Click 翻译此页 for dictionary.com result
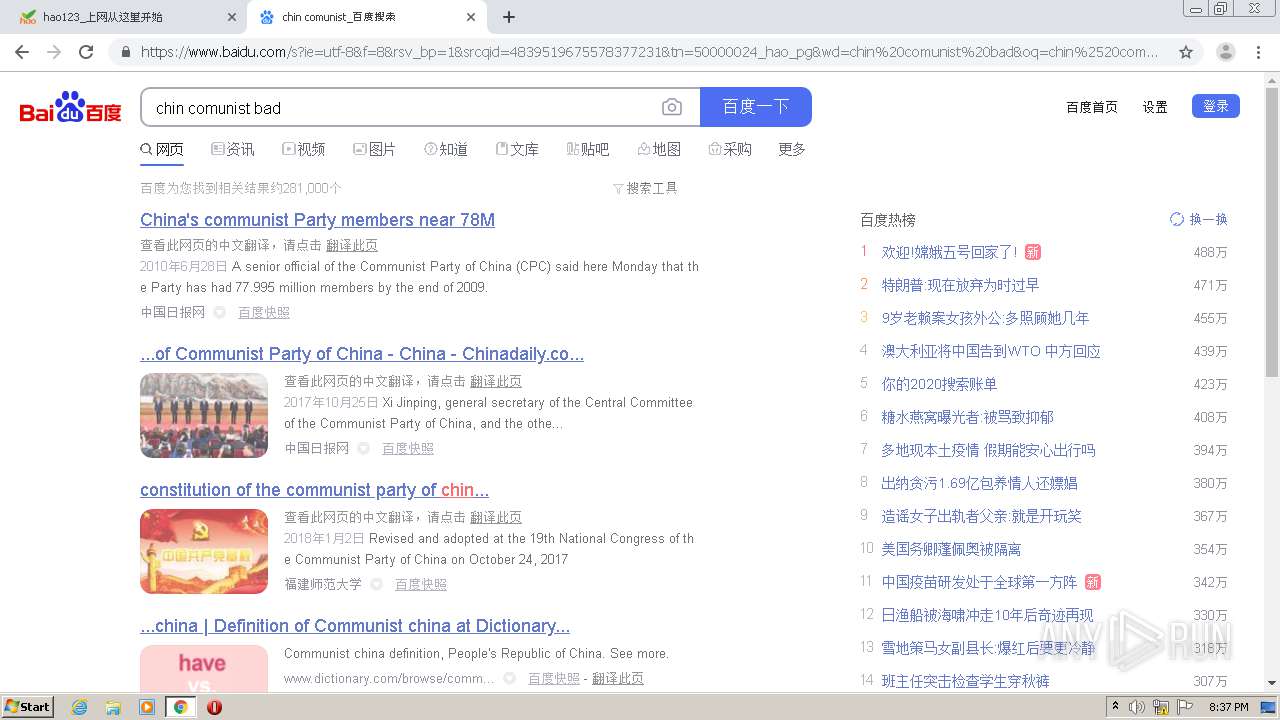Viewport: 1280px width, 720px height. coord(618,678)
